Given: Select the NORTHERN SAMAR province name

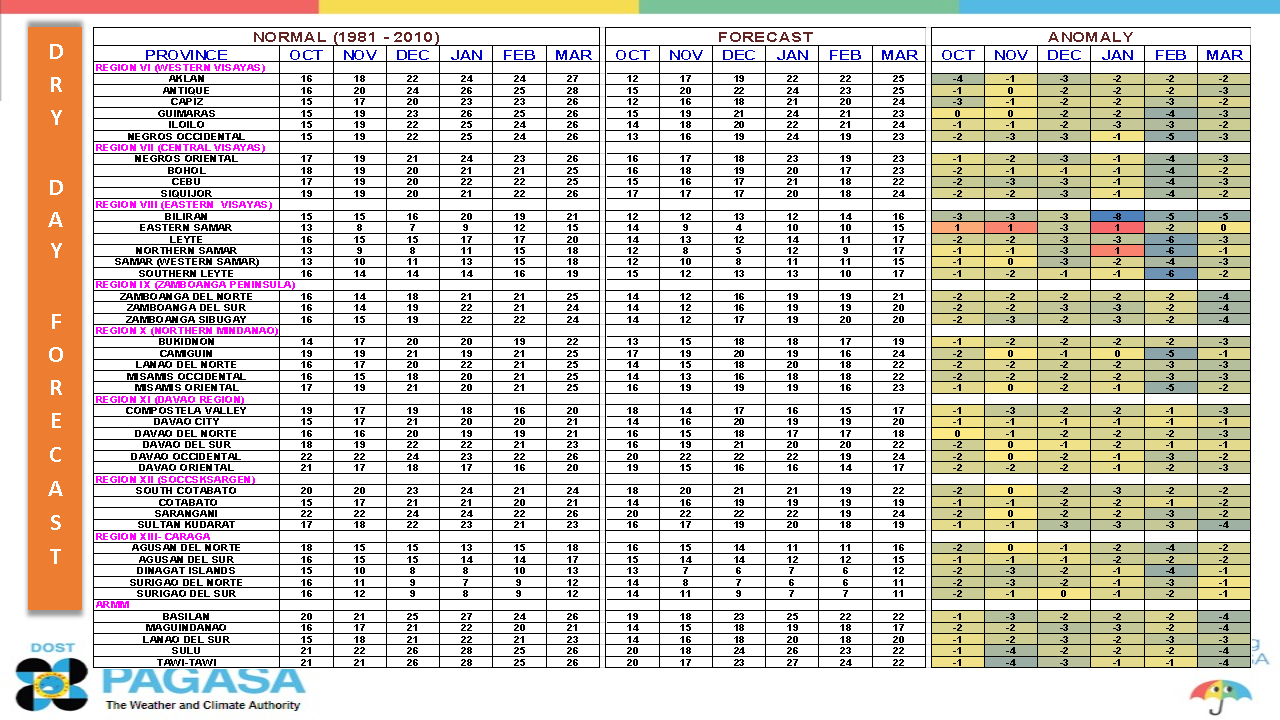Looking at the screenshot, I should coord(186,250).
